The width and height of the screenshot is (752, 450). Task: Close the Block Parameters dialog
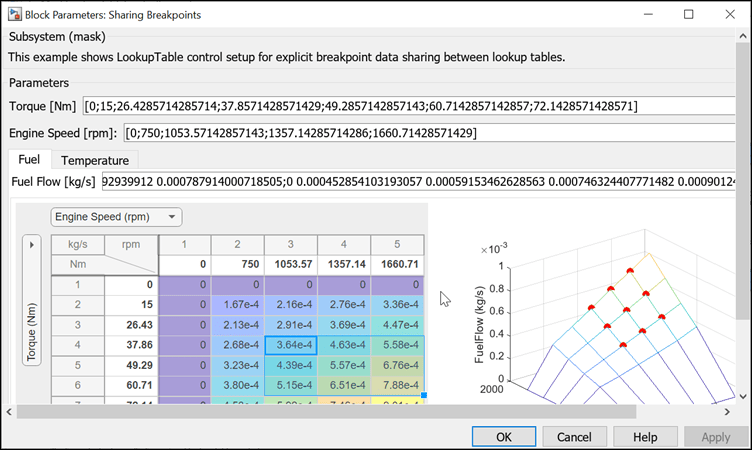click(x=730, y=14)
